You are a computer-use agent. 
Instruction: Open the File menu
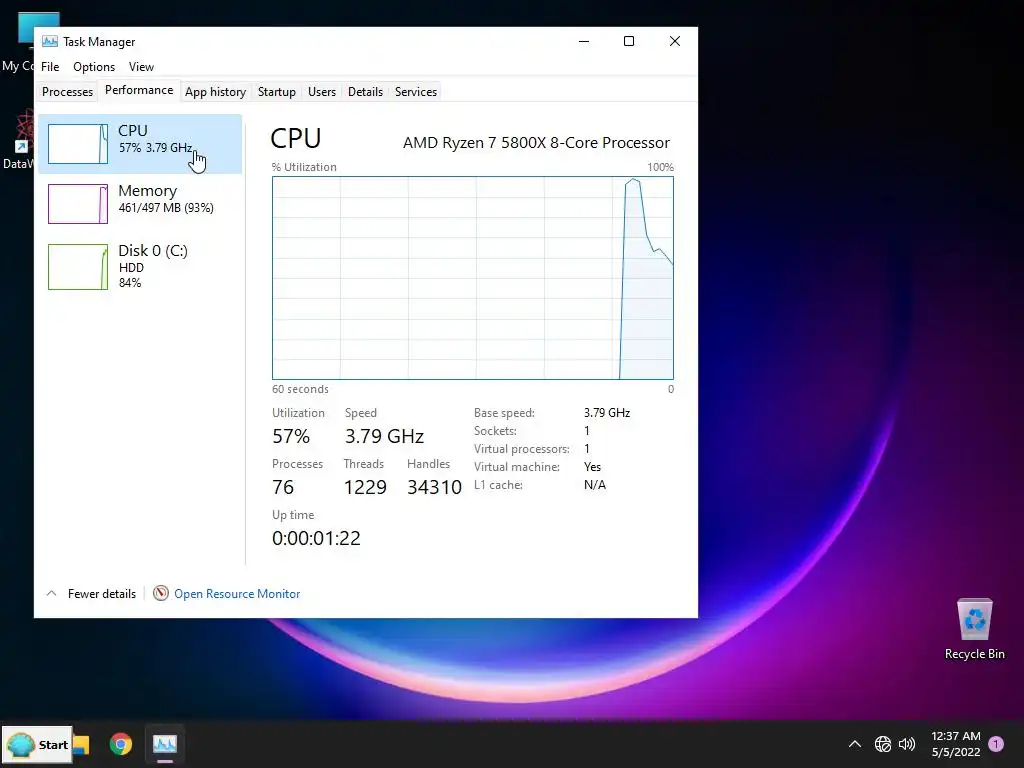pos(50,67)
